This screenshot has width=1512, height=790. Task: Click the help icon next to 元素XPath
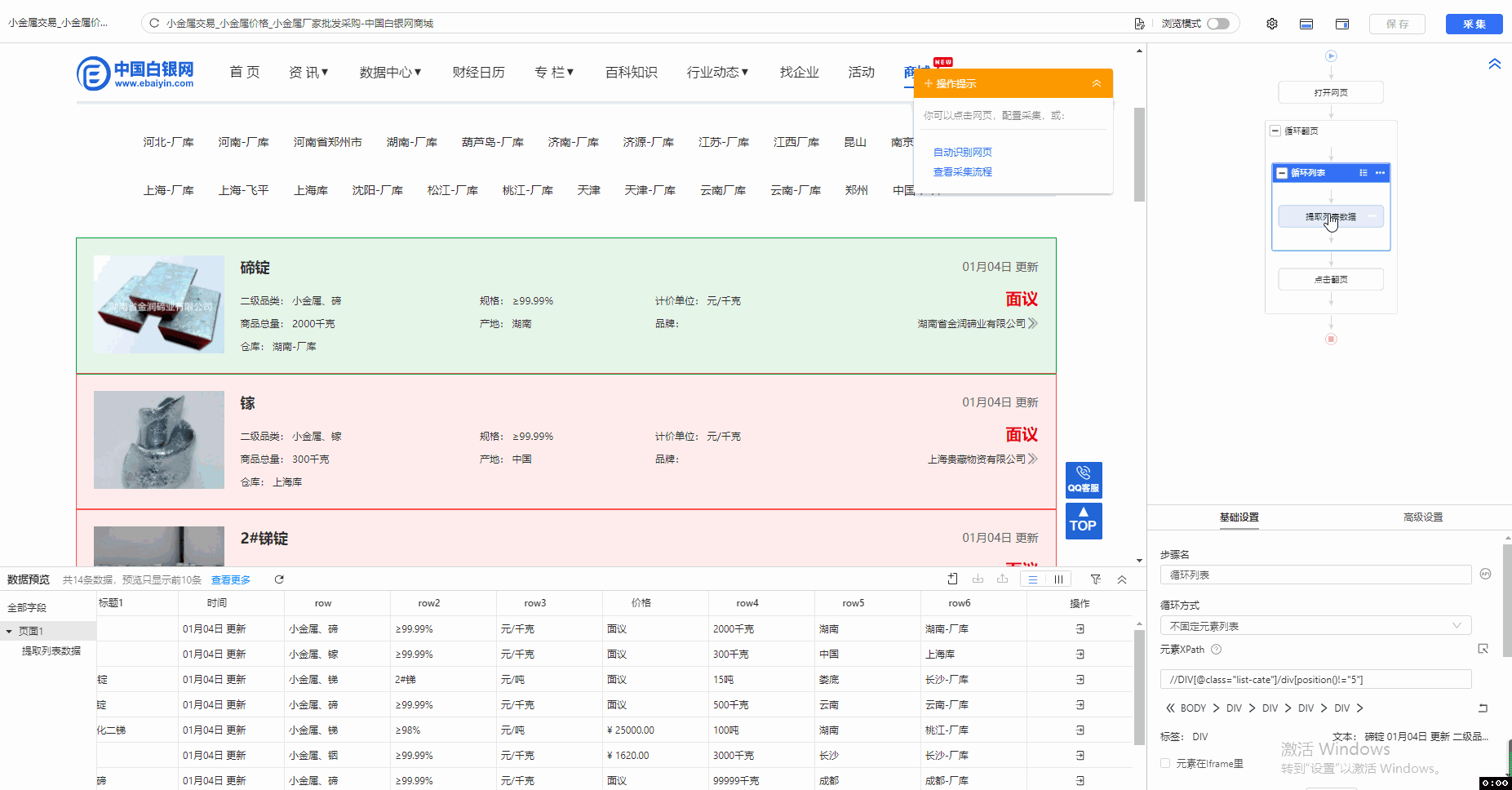pos(1216,650)
